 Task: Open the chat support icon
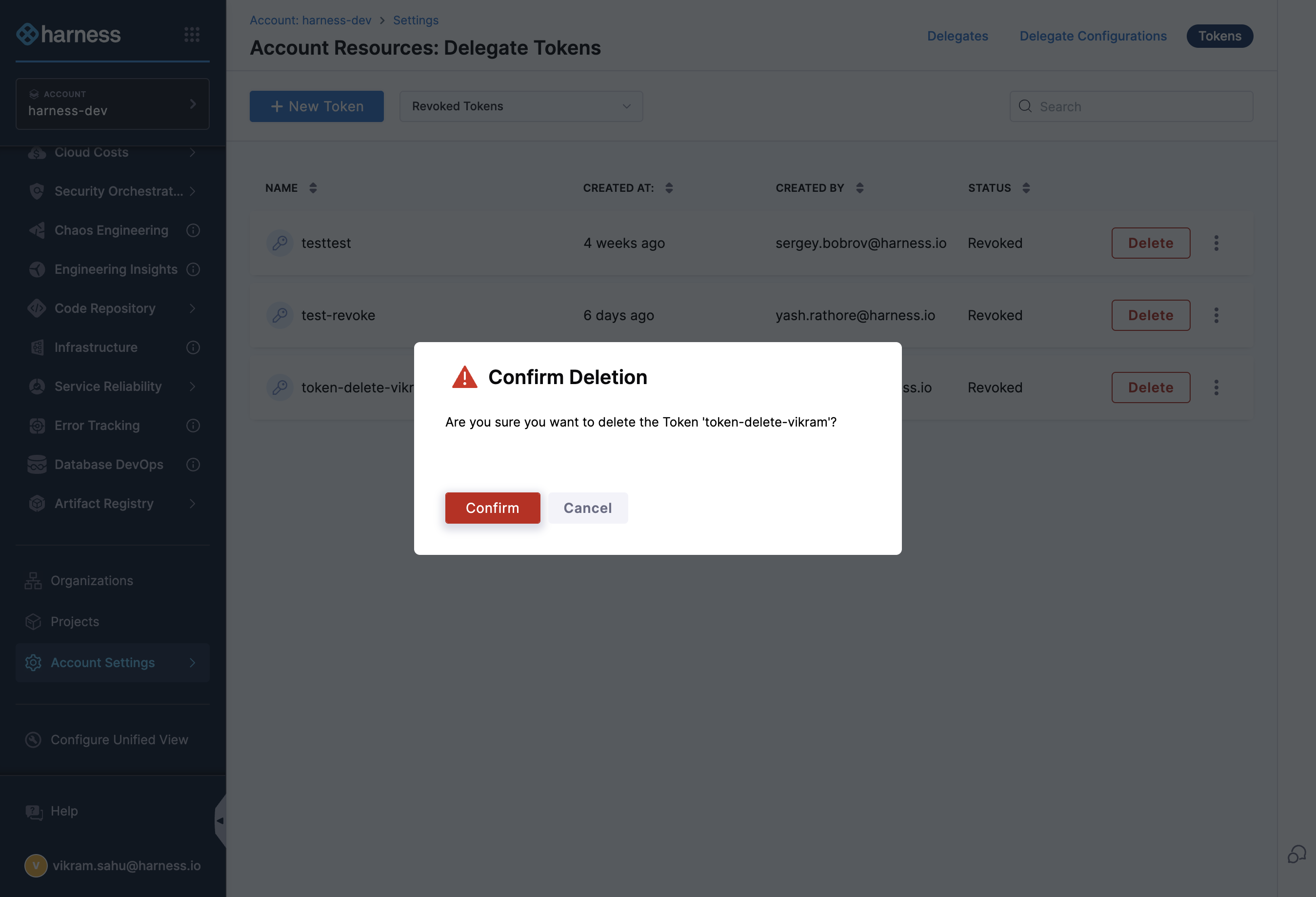coord(1297,854)
